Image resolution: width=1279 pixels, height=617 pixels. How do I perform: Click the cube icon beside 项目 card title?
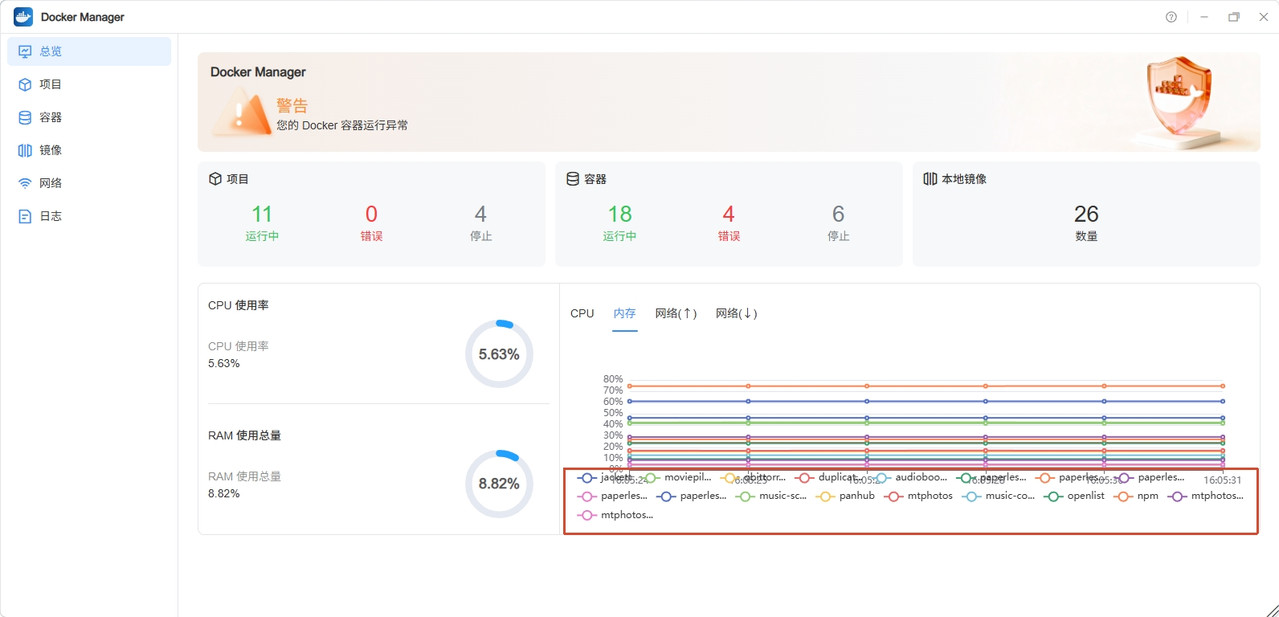(x=215, y=179)
